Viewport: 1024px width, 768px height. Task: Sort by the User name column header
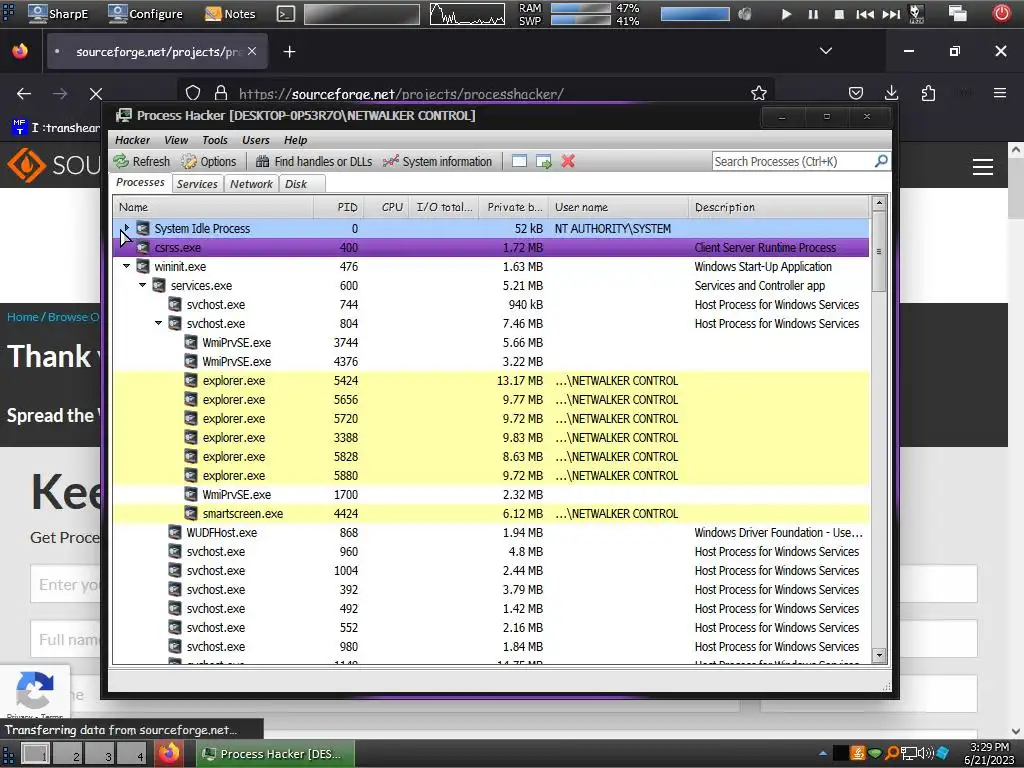click(x=618, y=207)
